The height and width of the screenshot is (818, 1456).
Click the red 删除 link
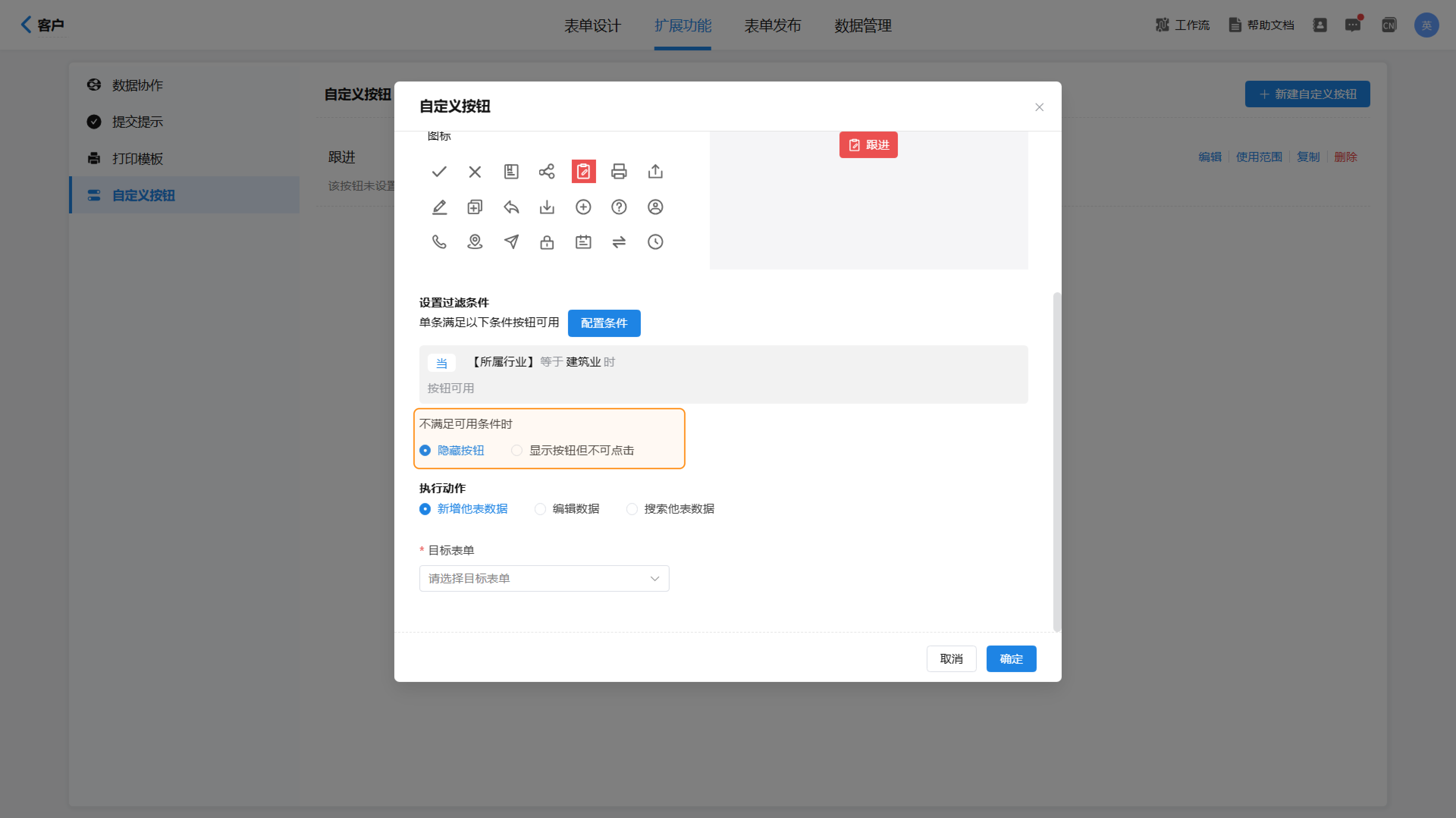pos(1345,157)
